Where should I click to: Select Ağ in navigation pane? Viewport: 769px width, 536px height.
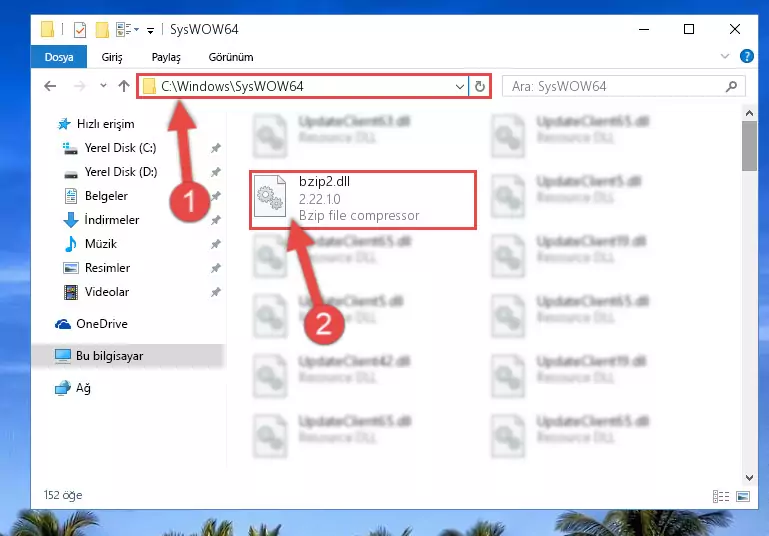[83, 388]
